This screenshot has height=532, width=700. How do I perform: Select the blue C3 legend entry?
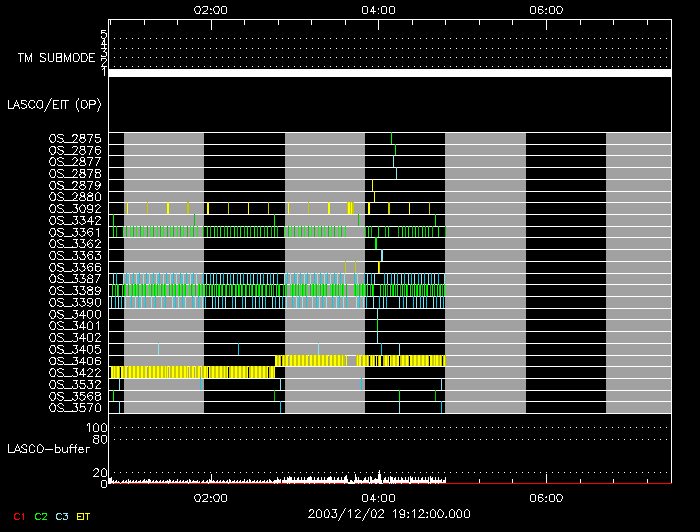(63, 515)
